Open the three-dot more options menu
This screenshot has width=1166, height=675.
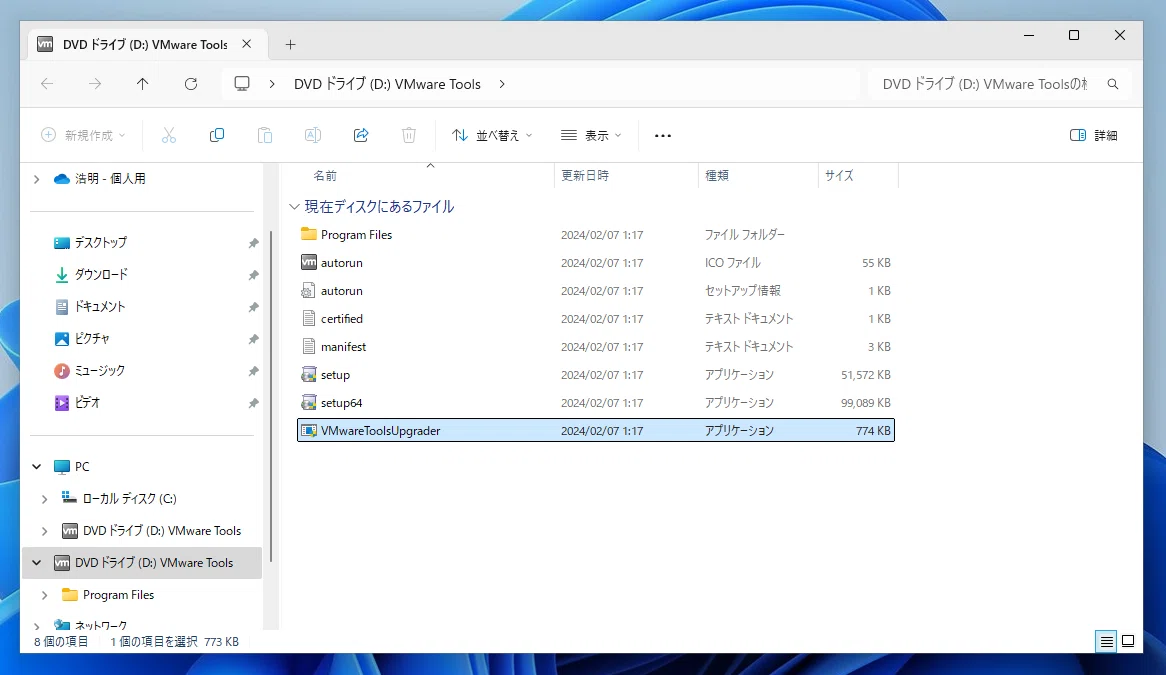(x=663, y=135)
